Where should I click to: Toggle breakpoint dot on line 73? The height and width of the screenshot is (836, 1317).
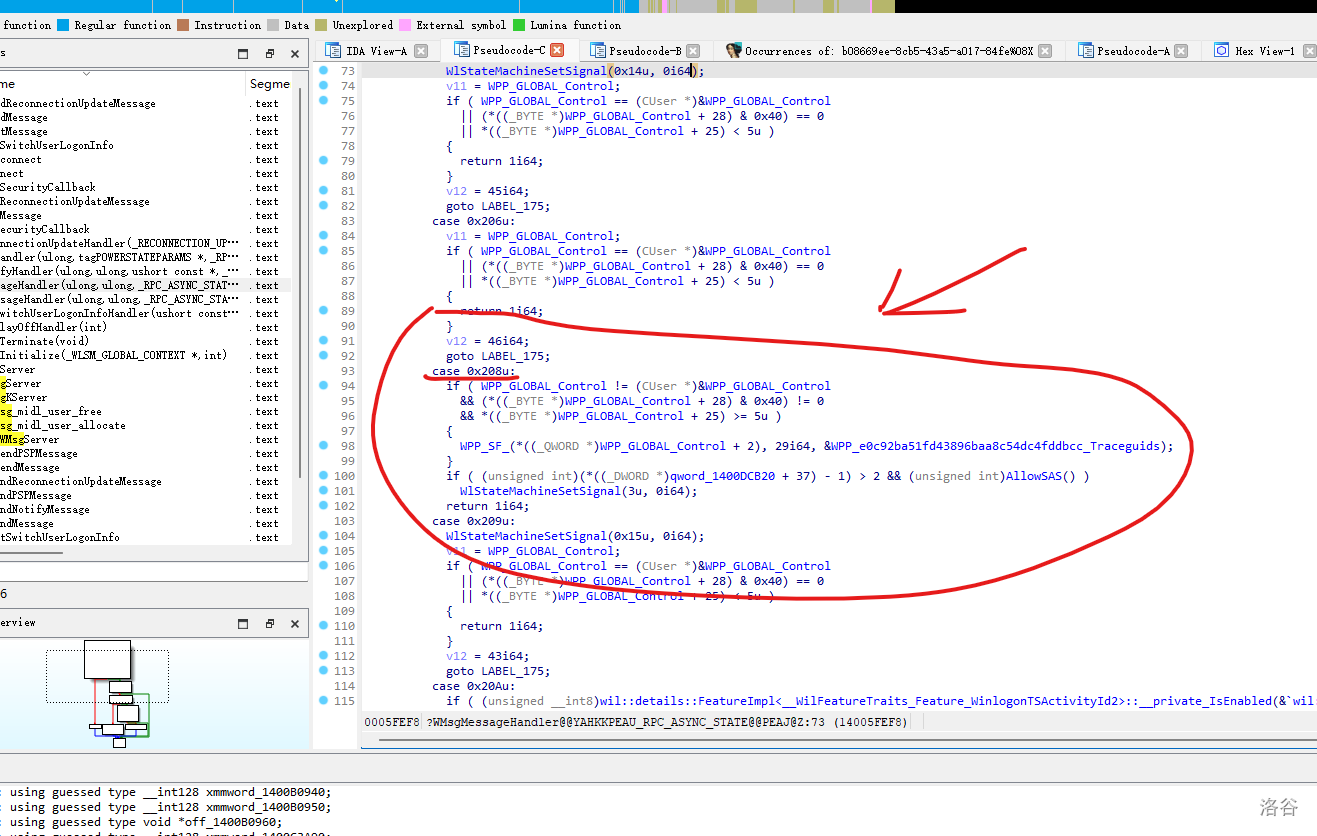tap(323, 71)
